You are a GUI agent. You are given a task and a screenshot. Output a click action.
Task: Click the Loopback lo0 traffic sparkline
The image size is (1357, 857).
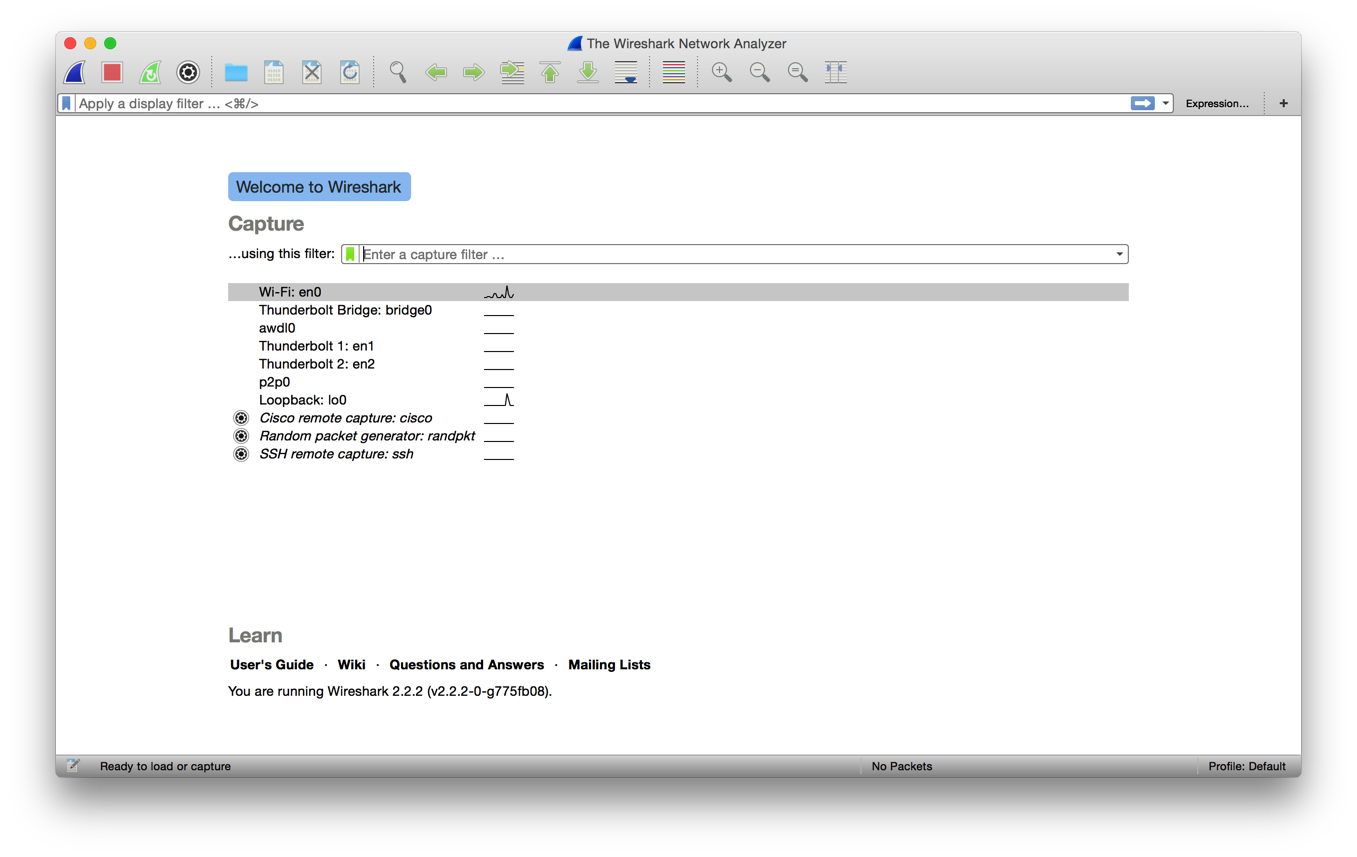click(x=499, y=400)
